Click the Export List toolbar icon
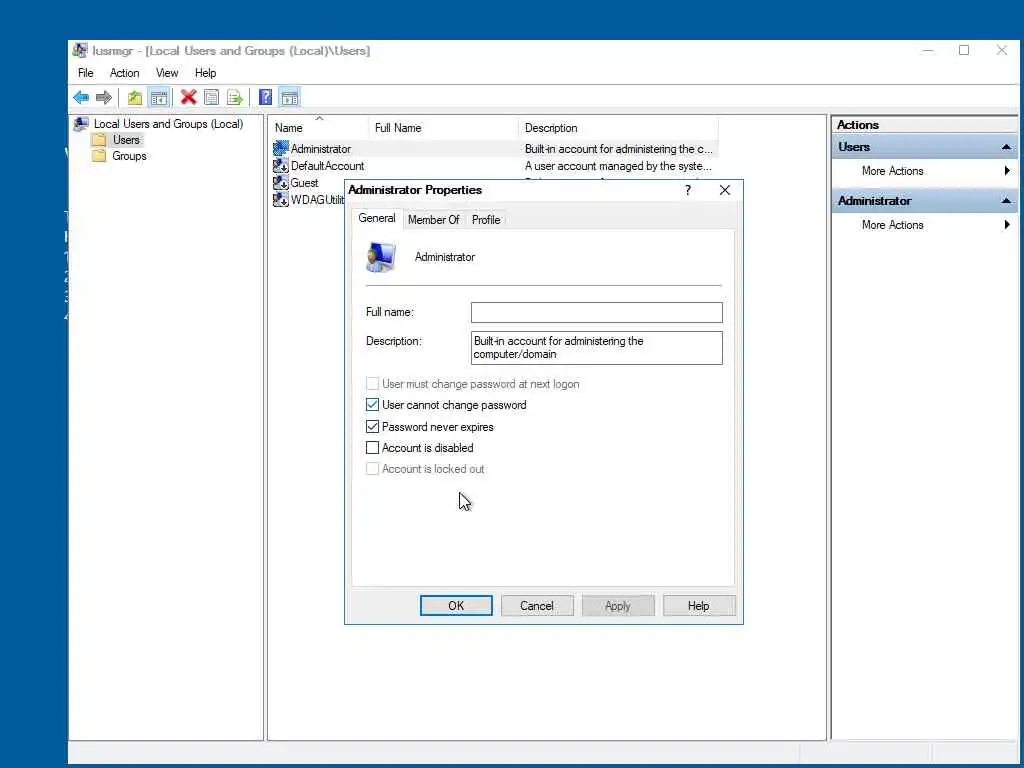 click(x=234, y=98)
